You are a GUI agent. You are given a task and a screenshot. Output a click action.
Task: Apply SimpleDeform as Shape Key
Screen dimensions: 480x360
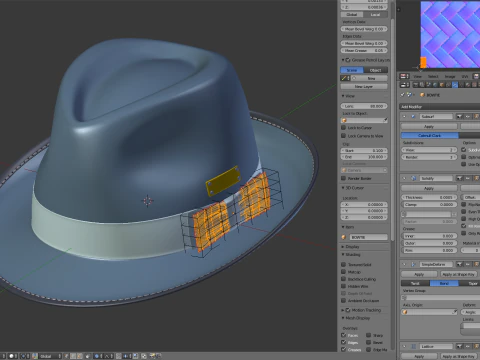[x=459, y=274]
